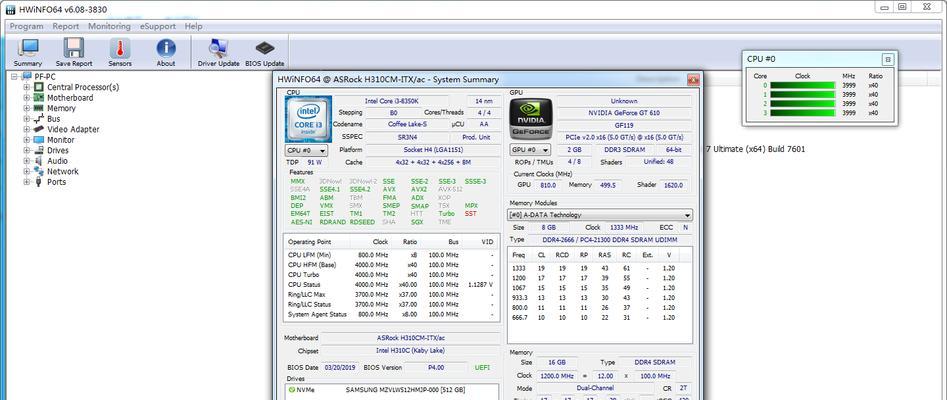Screen dimensions: 947x400
Task: Expand the Motherboard tree node
Action: (x=27, y=97)
